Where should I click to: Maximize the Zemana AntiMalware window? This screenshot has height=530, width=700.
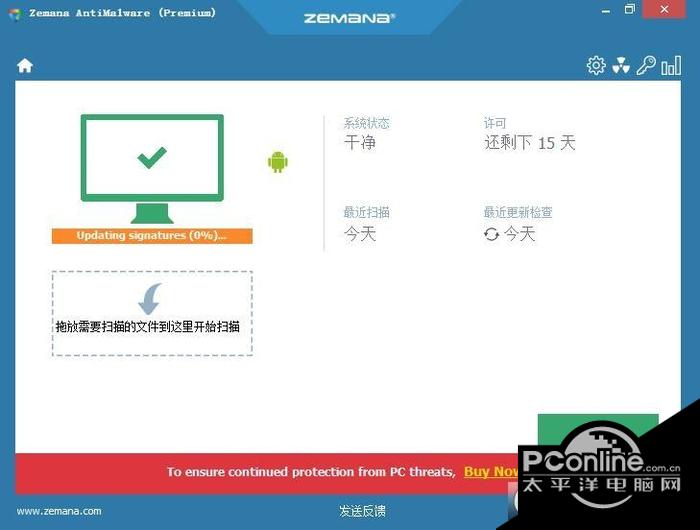pos(629,10)
